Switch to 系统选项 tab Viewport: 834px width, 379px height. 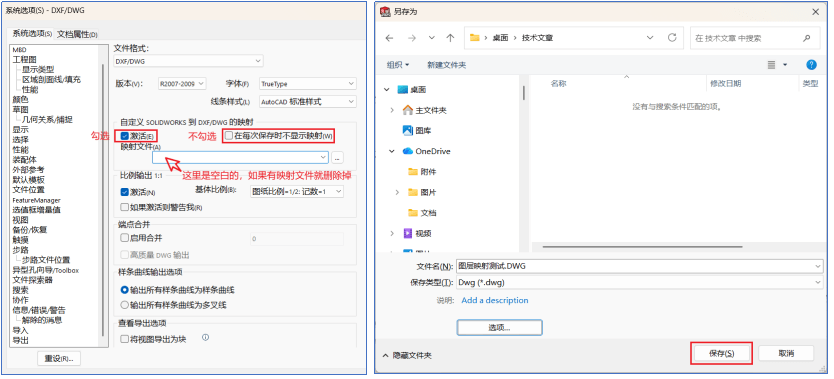point(32,33)
